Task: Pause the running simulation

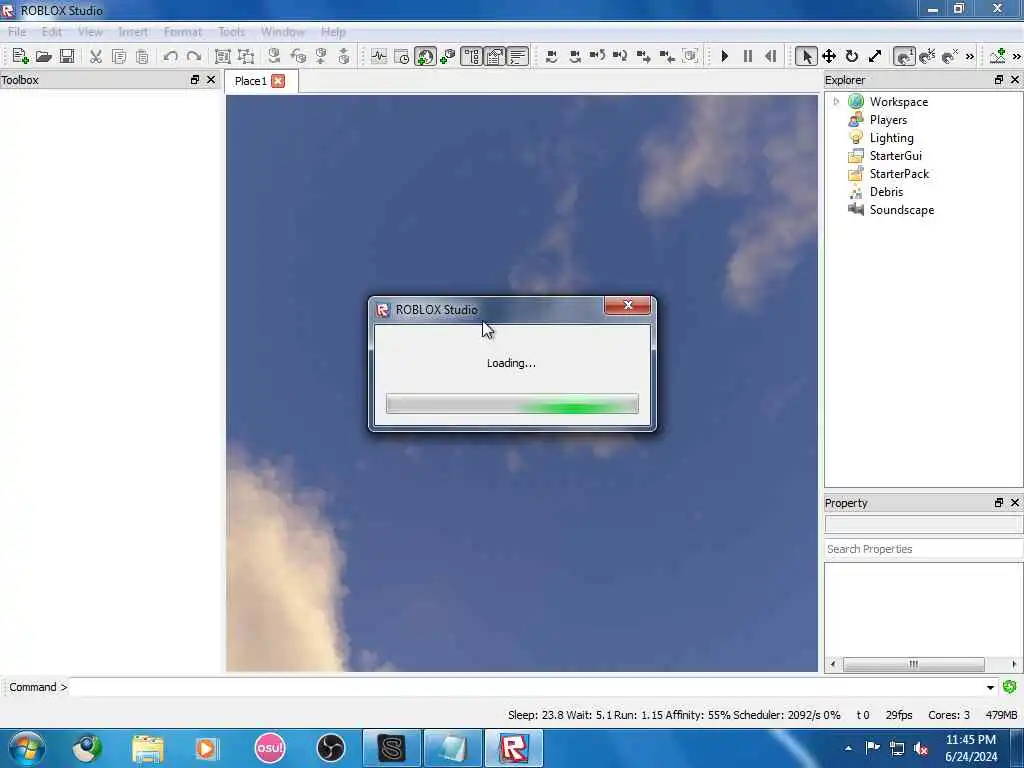Action: [748, 56]
